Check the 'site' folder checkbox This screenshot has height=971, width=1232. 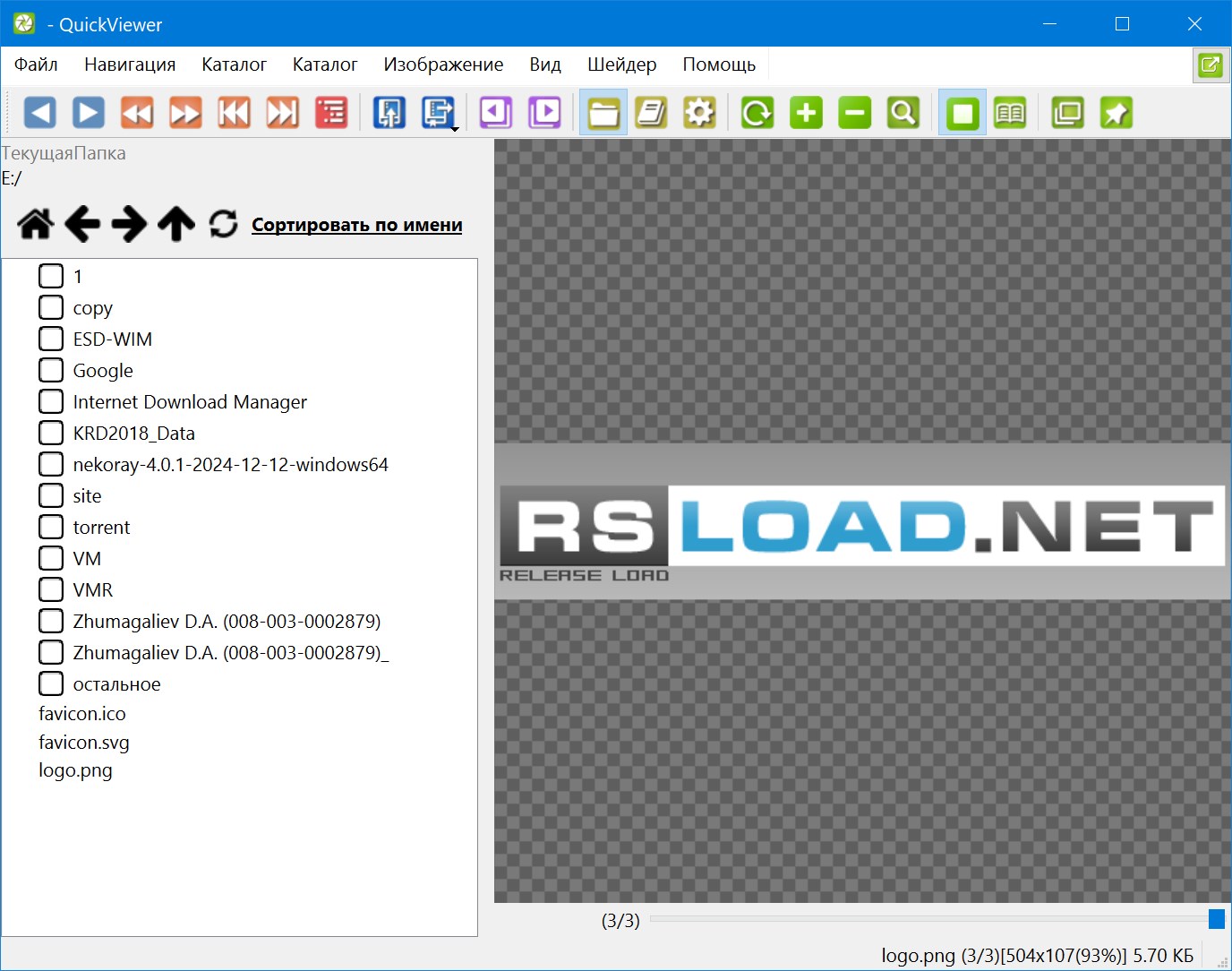click(51, 495)
